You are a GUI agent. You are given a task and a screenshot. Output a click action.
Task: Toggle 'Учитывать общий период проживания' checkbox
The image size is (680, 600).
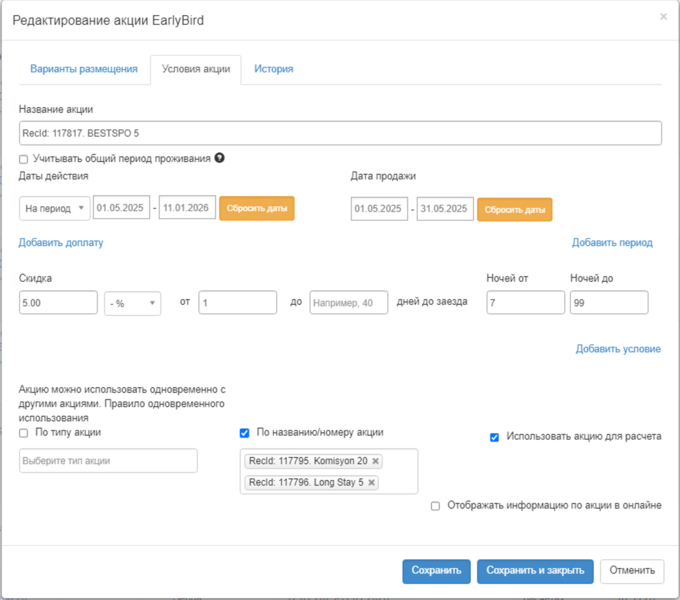click(24, 158)
